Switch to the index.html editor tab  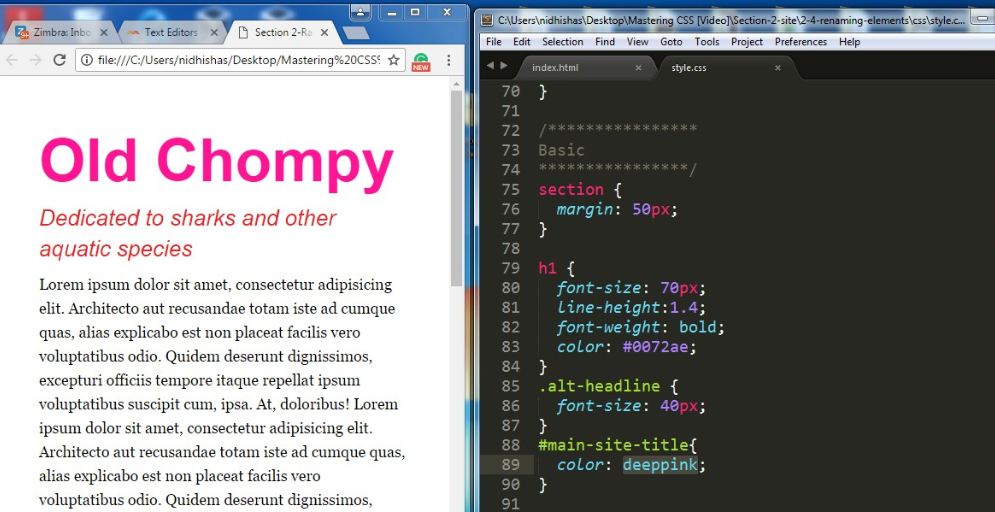584,67
